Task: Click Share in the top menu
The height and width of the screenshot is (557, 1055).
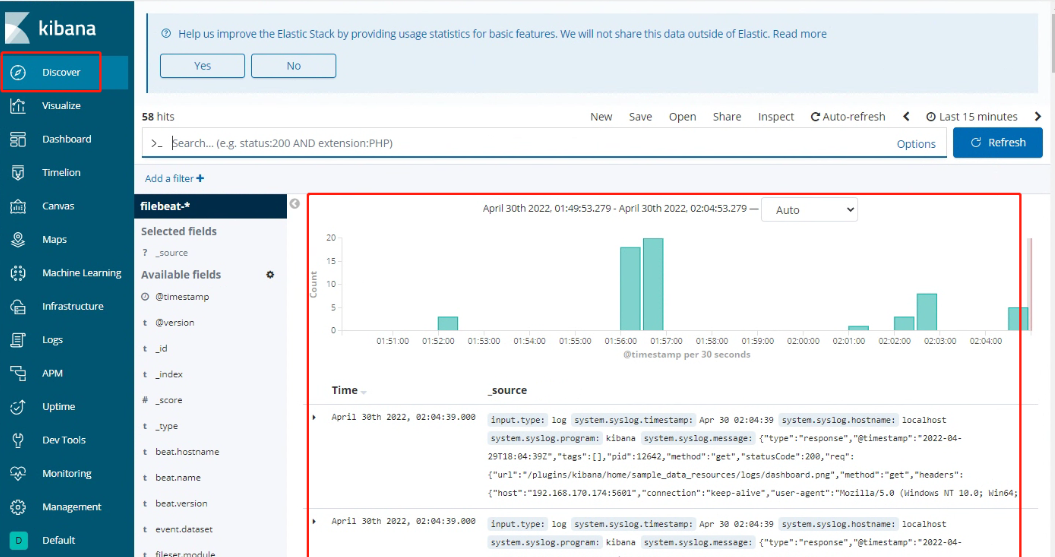Action: pos(727,116)
